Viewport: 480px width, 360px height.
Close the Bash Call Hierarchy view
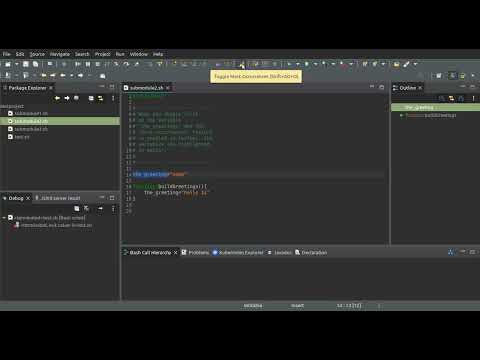click(176, 253)
